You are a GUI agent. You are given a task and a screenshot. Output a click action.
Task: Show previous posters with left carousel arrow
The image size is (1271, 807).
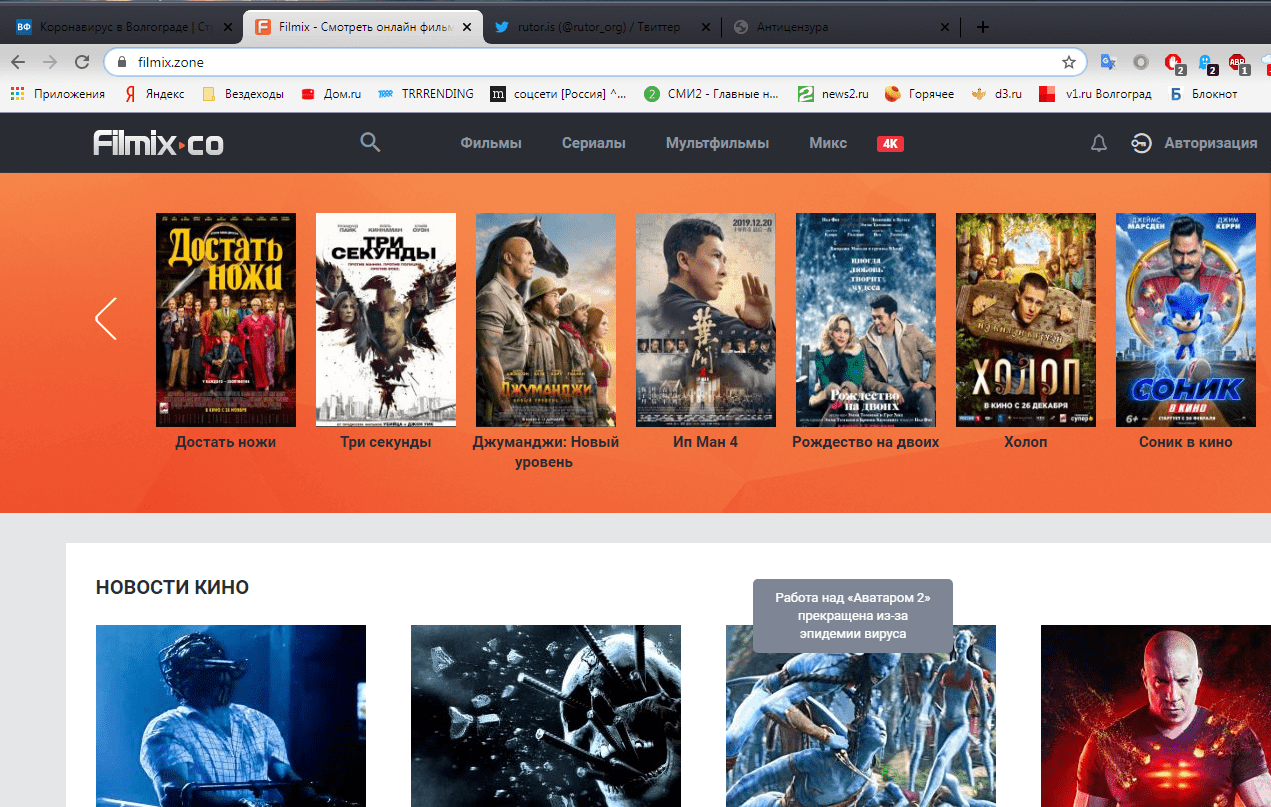pos(106,319)
